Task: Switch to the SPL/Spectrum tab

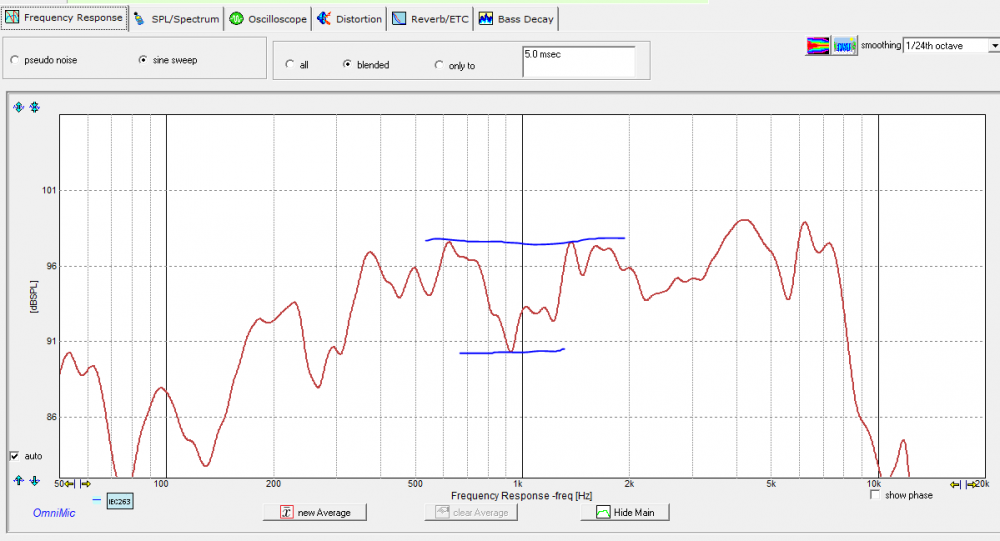Action: 176,18
